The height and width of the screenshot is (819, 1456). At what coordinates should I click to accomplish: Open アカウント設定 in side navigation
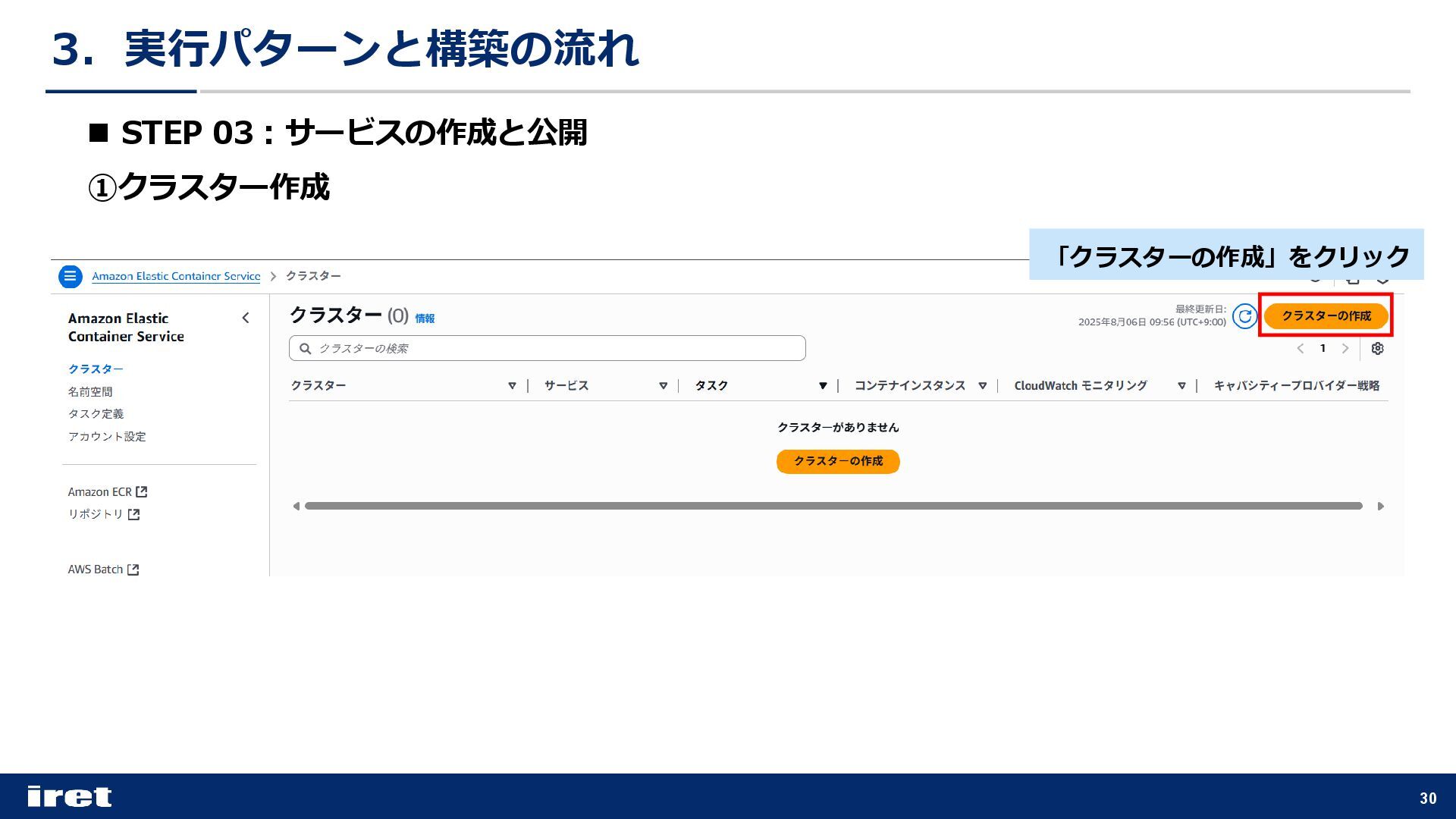coord(107,437)
